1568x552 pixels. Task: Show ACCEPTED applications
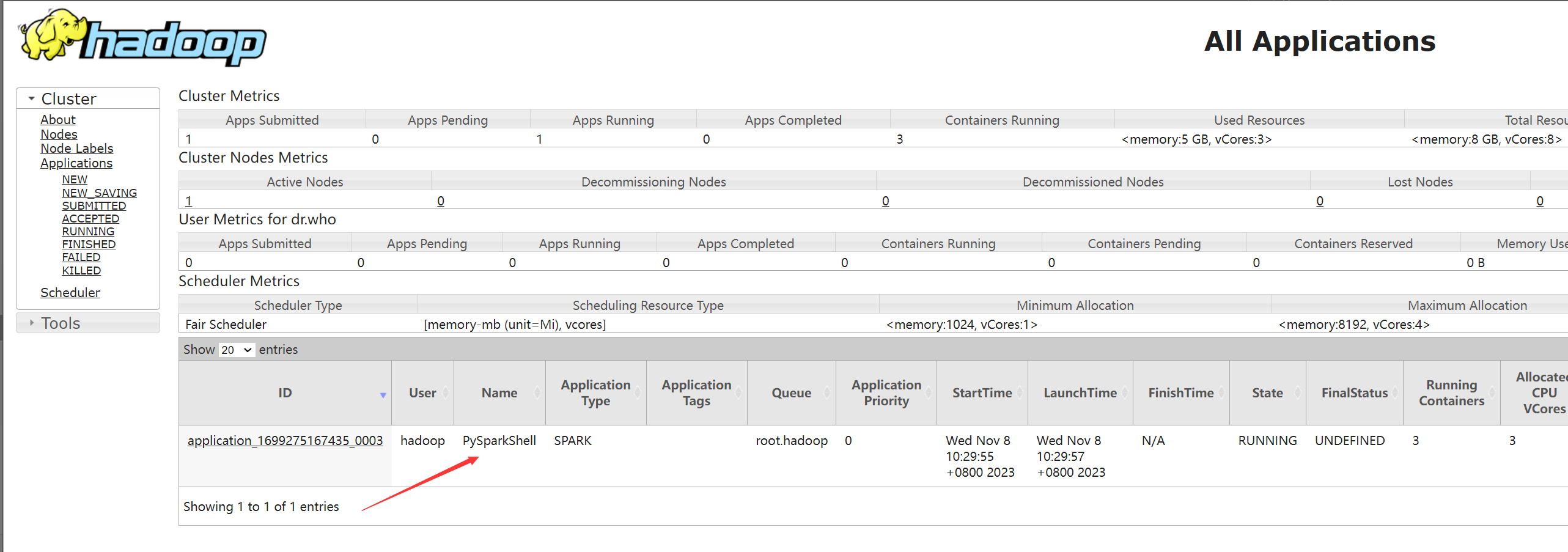point(90,218)
